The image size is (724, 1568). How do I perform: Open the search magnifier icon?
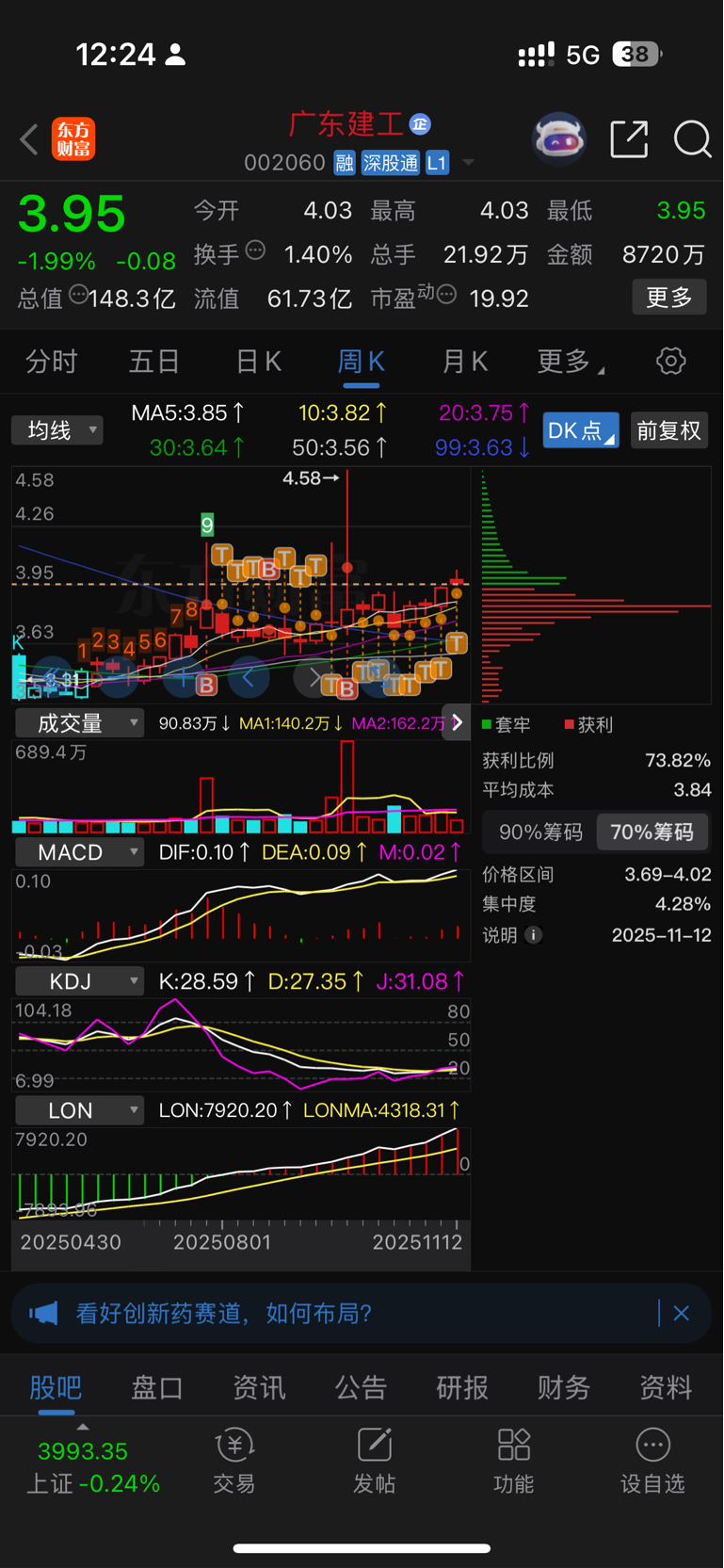[692, 139]
